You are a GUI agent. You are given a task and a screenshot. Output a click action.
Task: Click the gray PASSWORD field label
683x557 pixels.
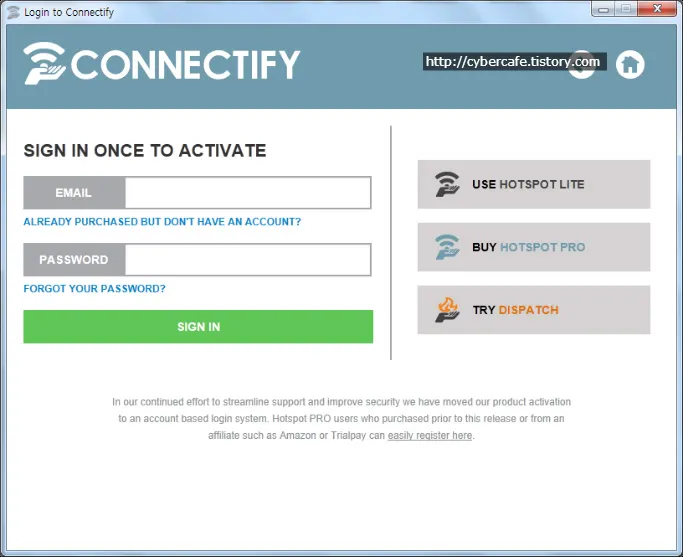pyautogui.click(x=74, y=260)
